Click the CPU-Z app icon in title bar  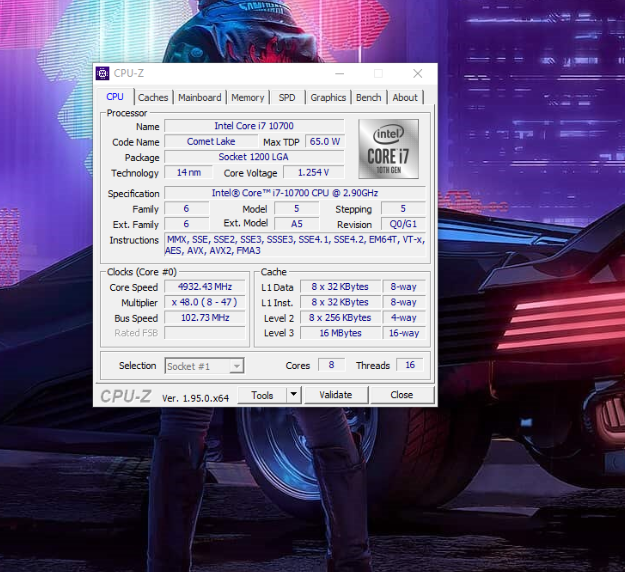(x=102, y=73)
